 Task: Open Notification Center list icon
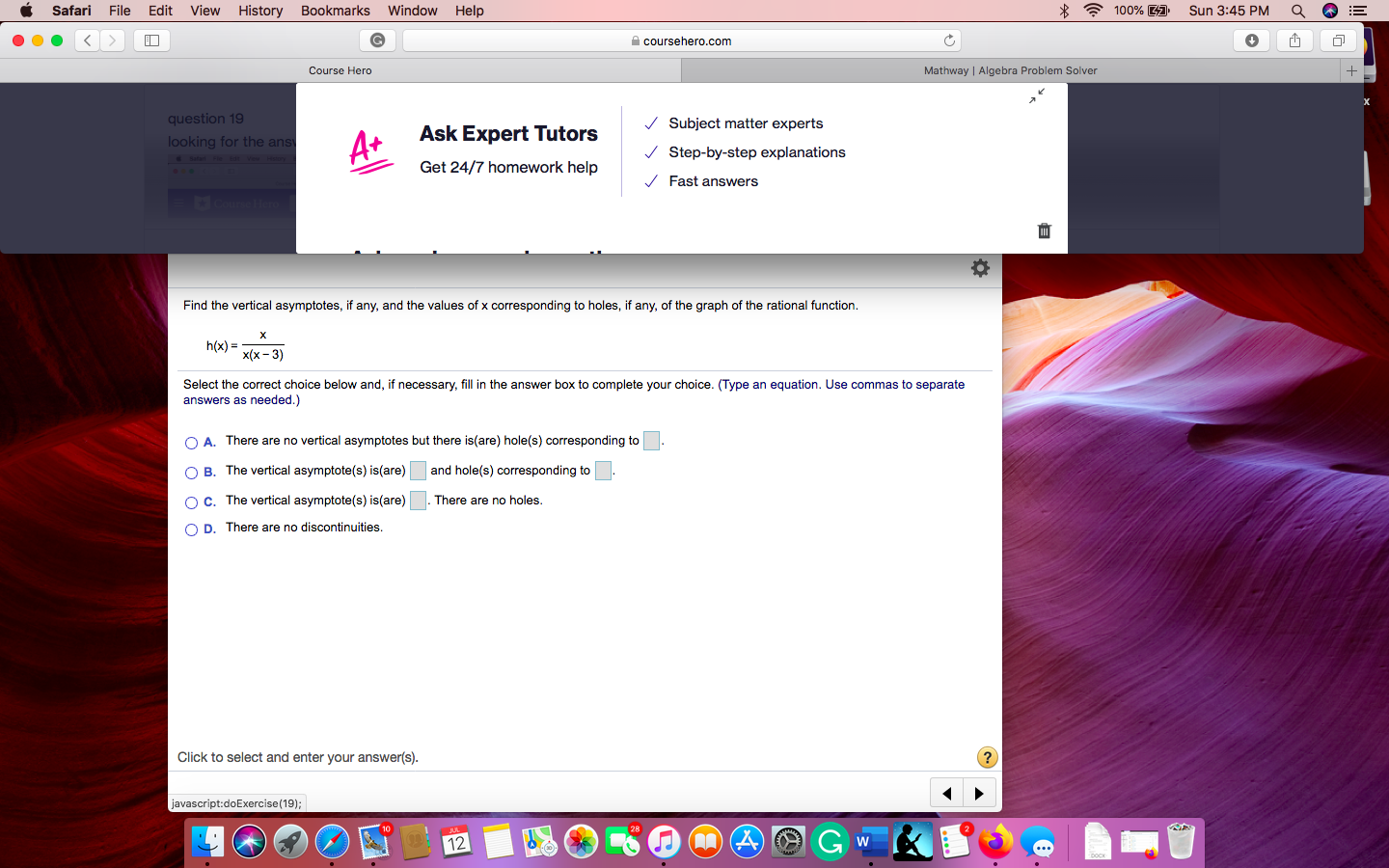pos(1358,11)
